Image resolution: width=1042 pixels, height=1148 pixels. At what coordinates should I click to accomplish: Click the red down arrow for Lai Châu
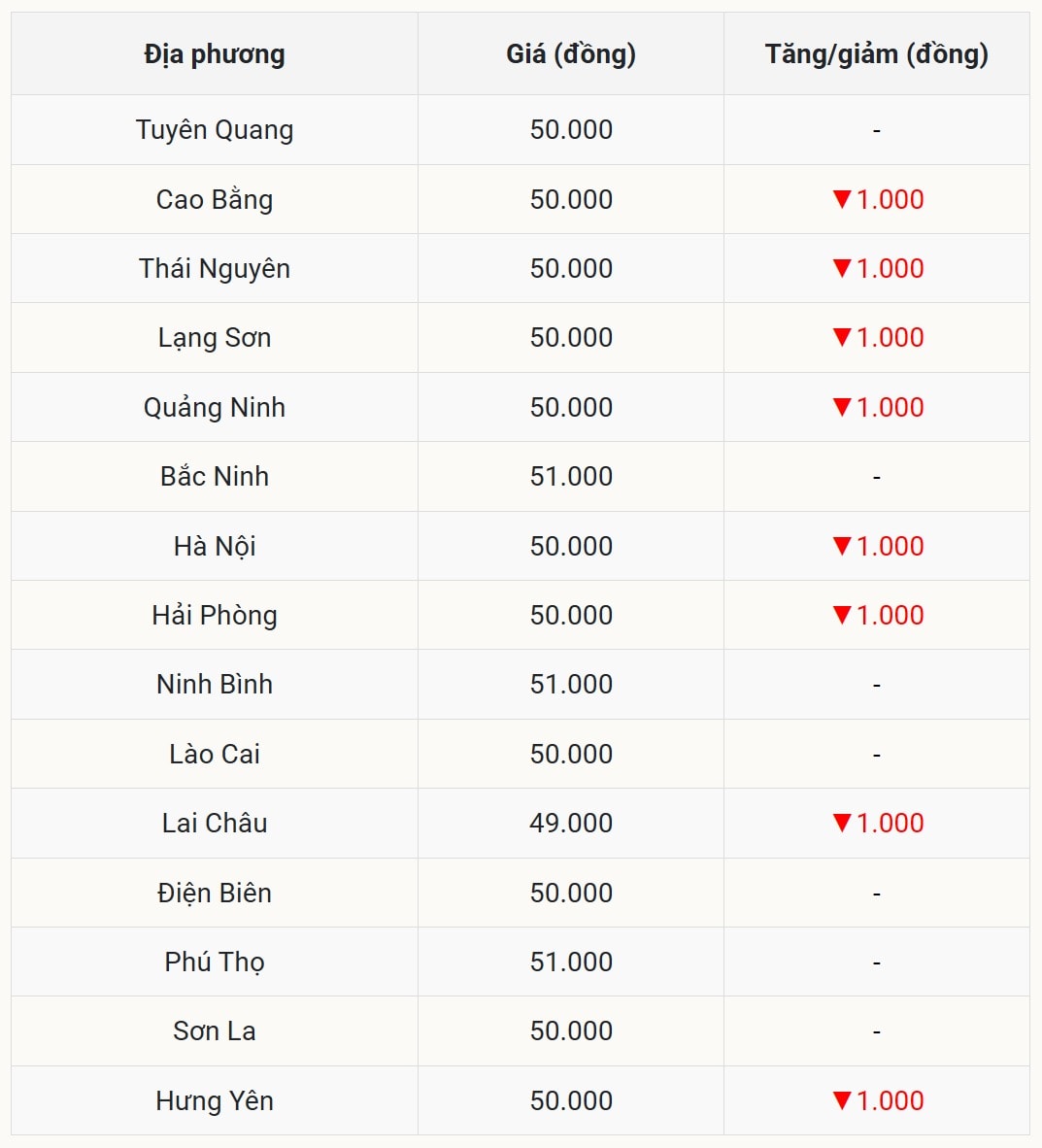(x=842, y=823)
